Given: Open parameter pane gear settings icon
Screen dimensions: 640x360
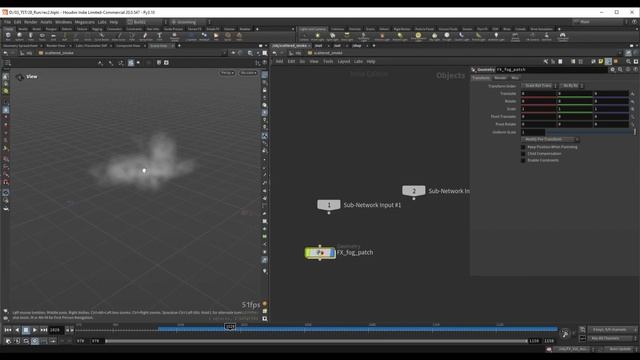Looking at the screenshot, I should coord(613,70).
